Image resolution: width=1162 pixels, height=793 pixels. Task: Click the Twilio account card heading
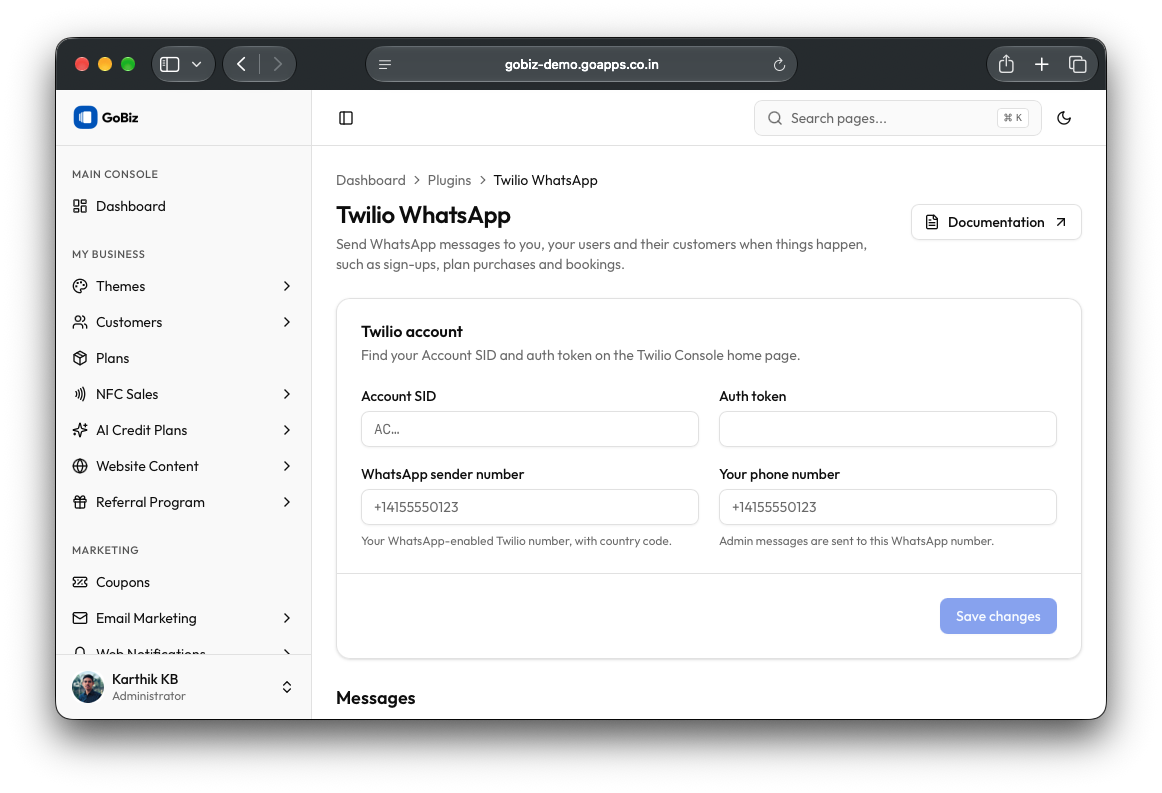click(x=412, y=332)
